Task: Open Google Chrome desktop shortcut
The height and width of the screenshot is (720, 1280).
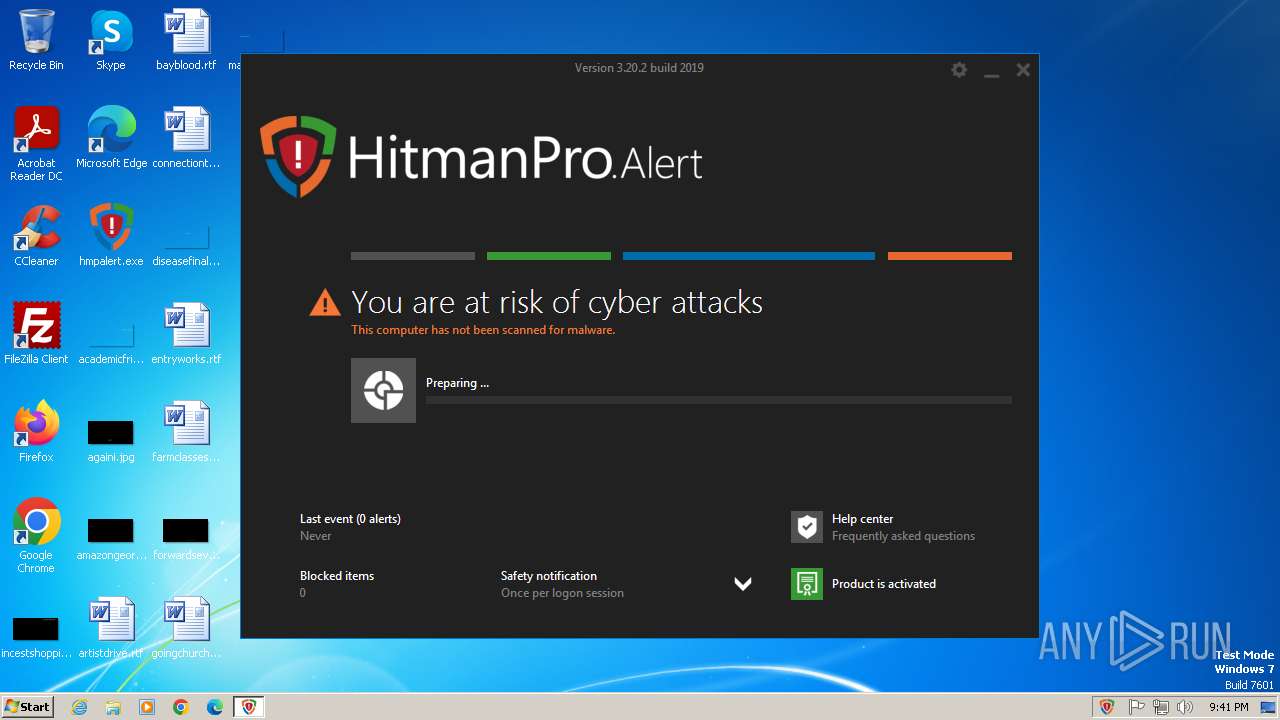Action: [36, 535]
